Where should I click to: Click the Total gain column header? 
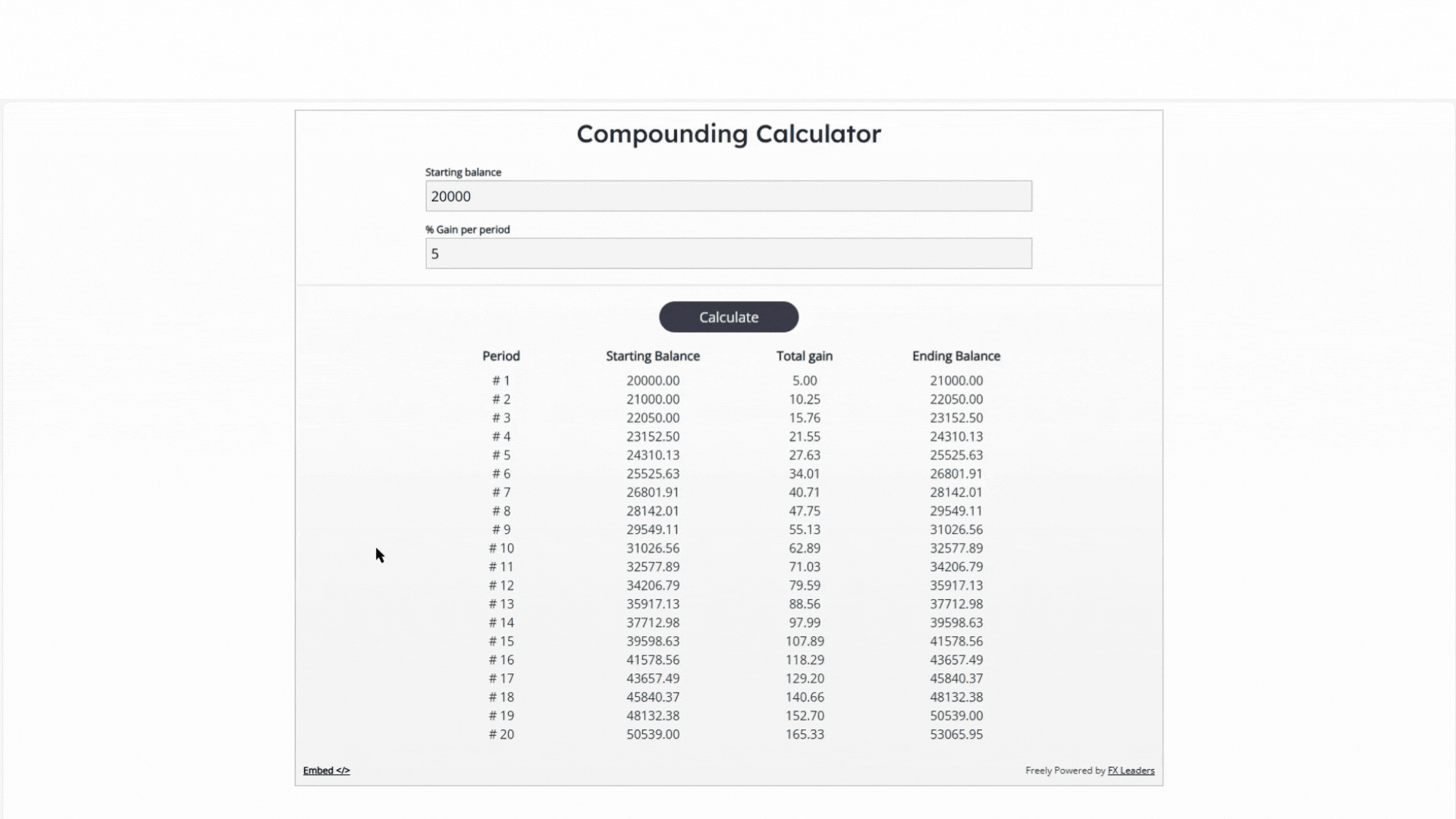pyautogui.click(x=804, y=356)
